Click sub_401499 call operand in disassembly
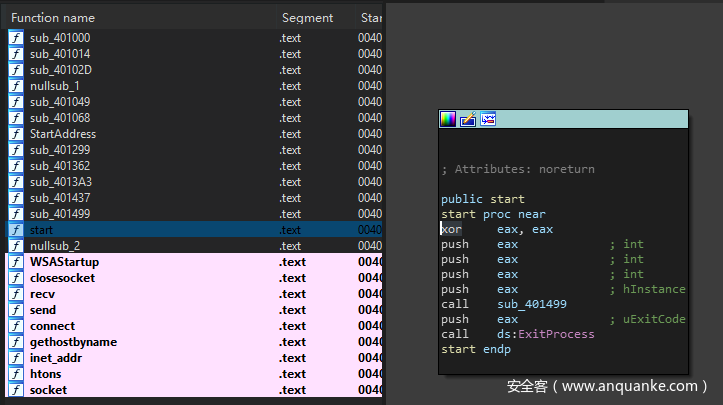723x405 pixels. click(532, 304)
